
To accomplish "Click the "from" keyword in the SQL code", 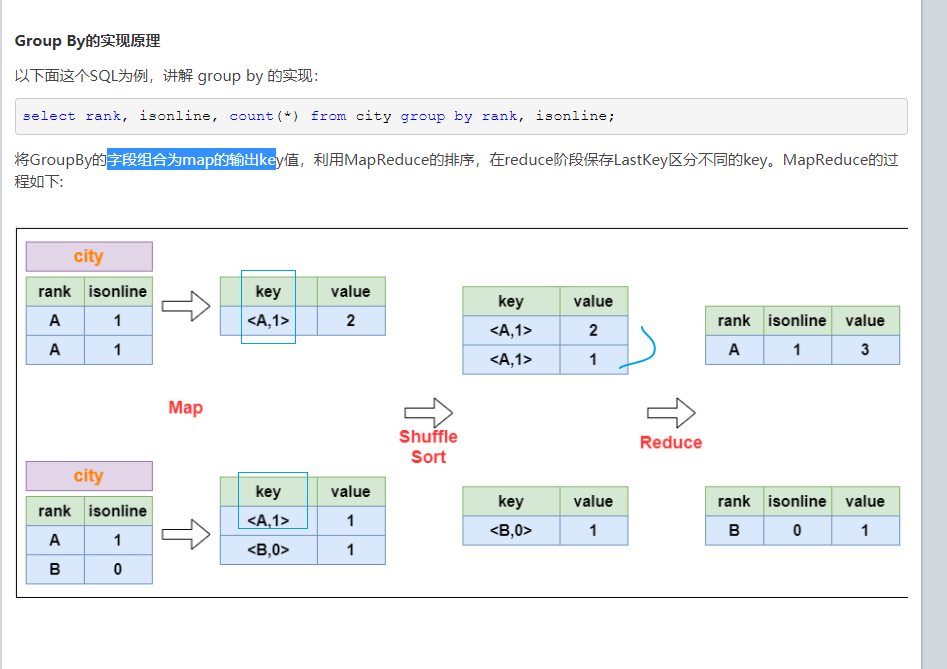I will coord(328,116).
